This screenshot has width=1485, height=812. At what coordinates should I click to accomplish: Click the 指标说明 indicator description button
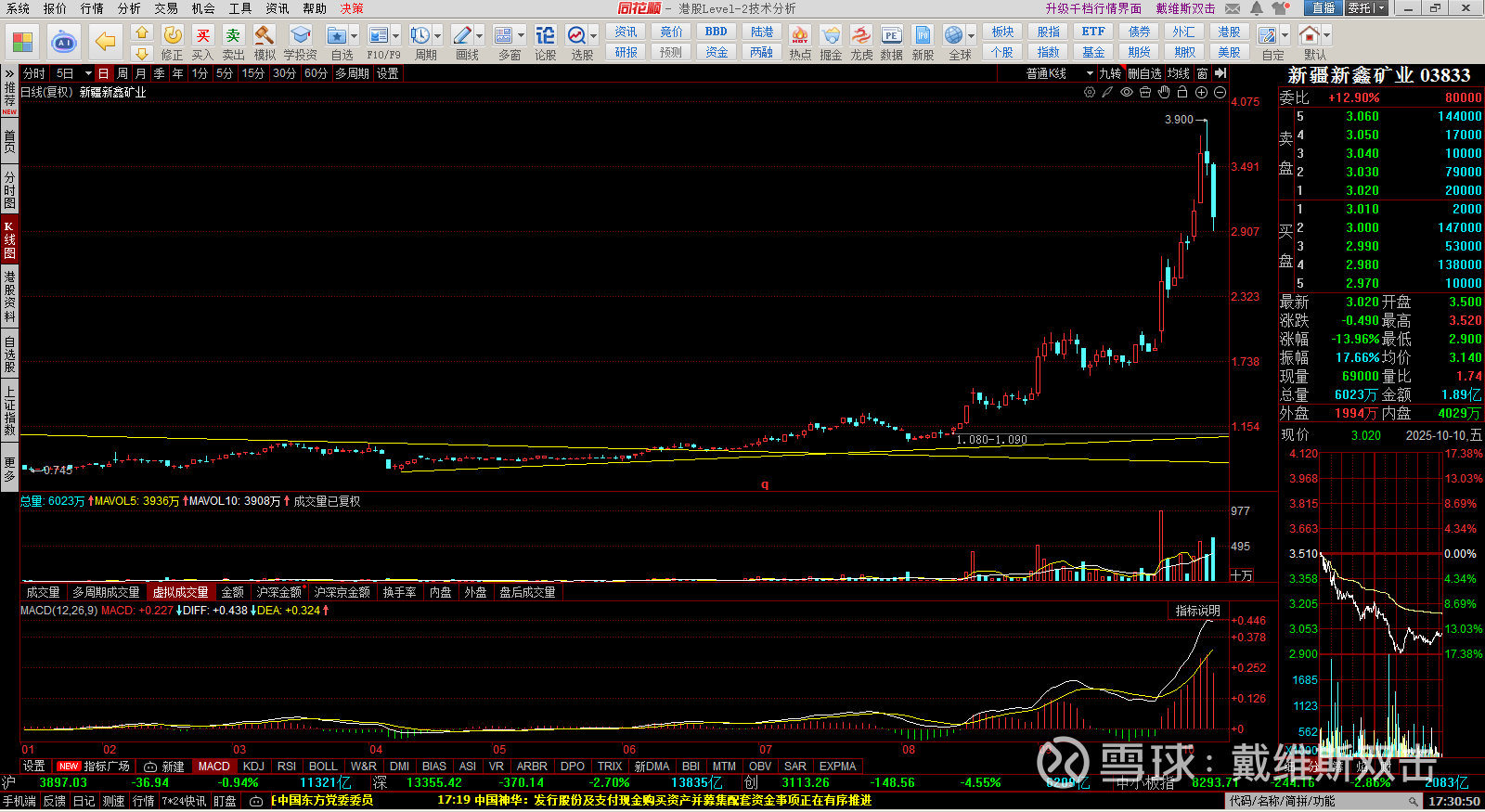(x=1197, y=611)
